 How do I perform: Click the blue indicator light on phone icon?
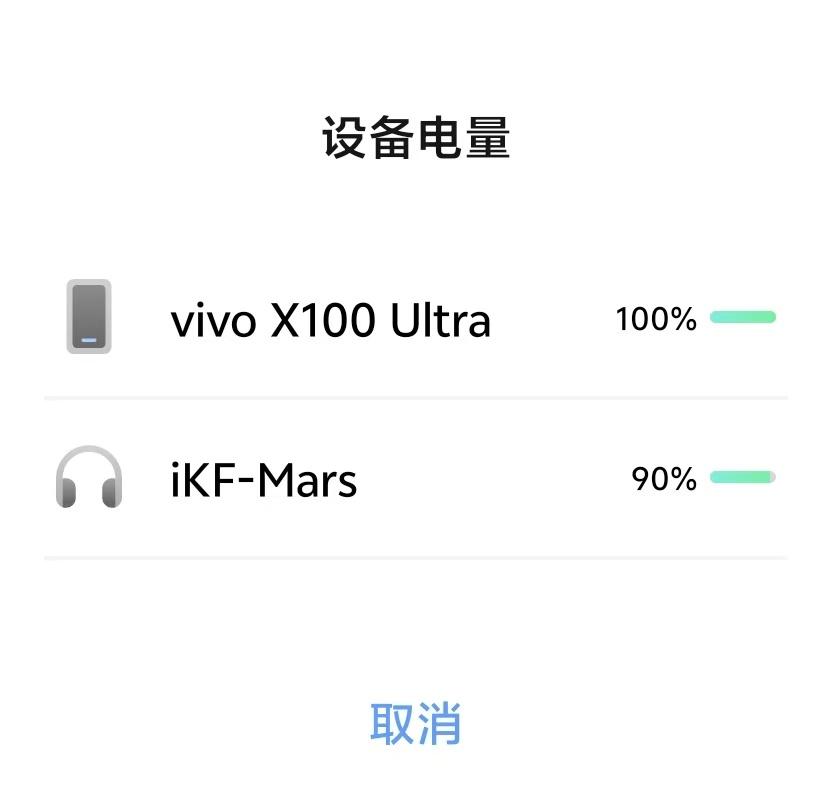point(89,340)
